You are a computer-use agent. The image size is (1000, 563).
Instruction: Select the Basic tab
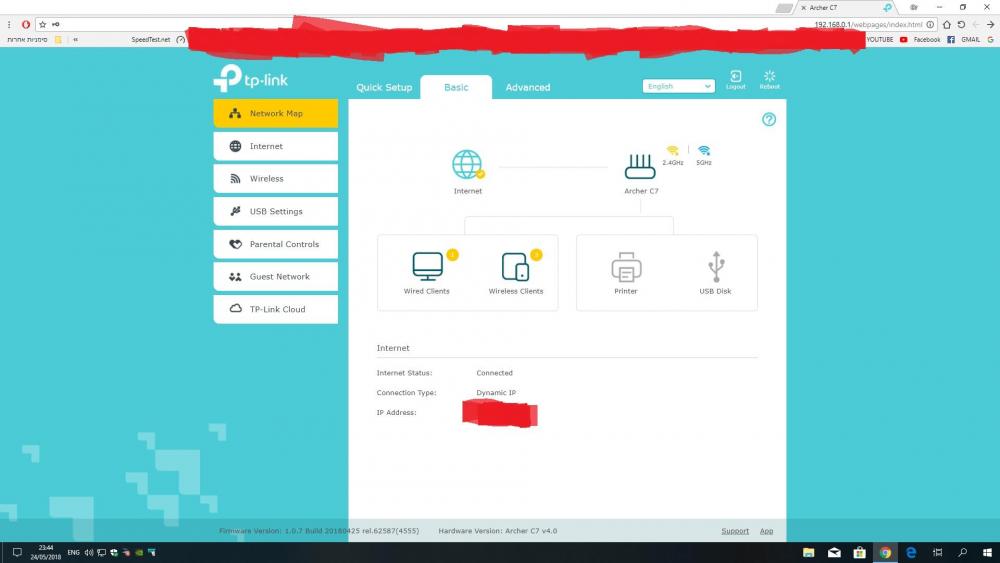(456, 87)
